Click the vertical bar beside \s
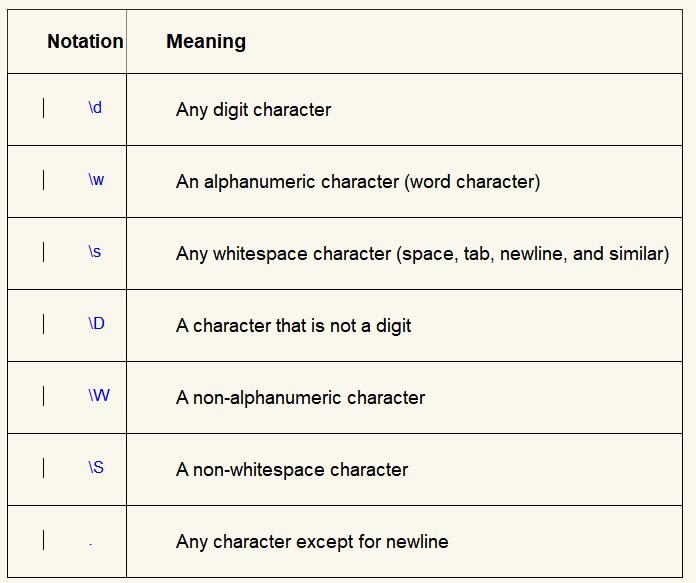696x583 pixels. click(44, 252)
